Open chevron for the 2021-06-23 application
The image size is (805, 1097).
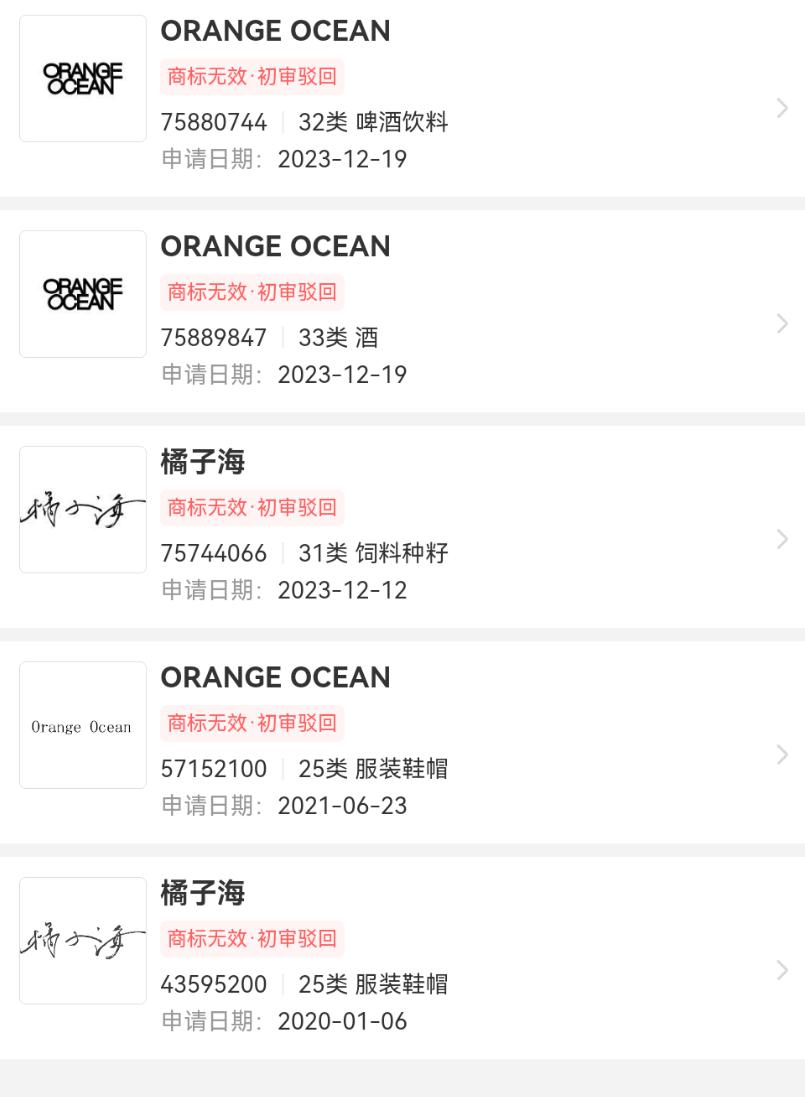(782, 755)
